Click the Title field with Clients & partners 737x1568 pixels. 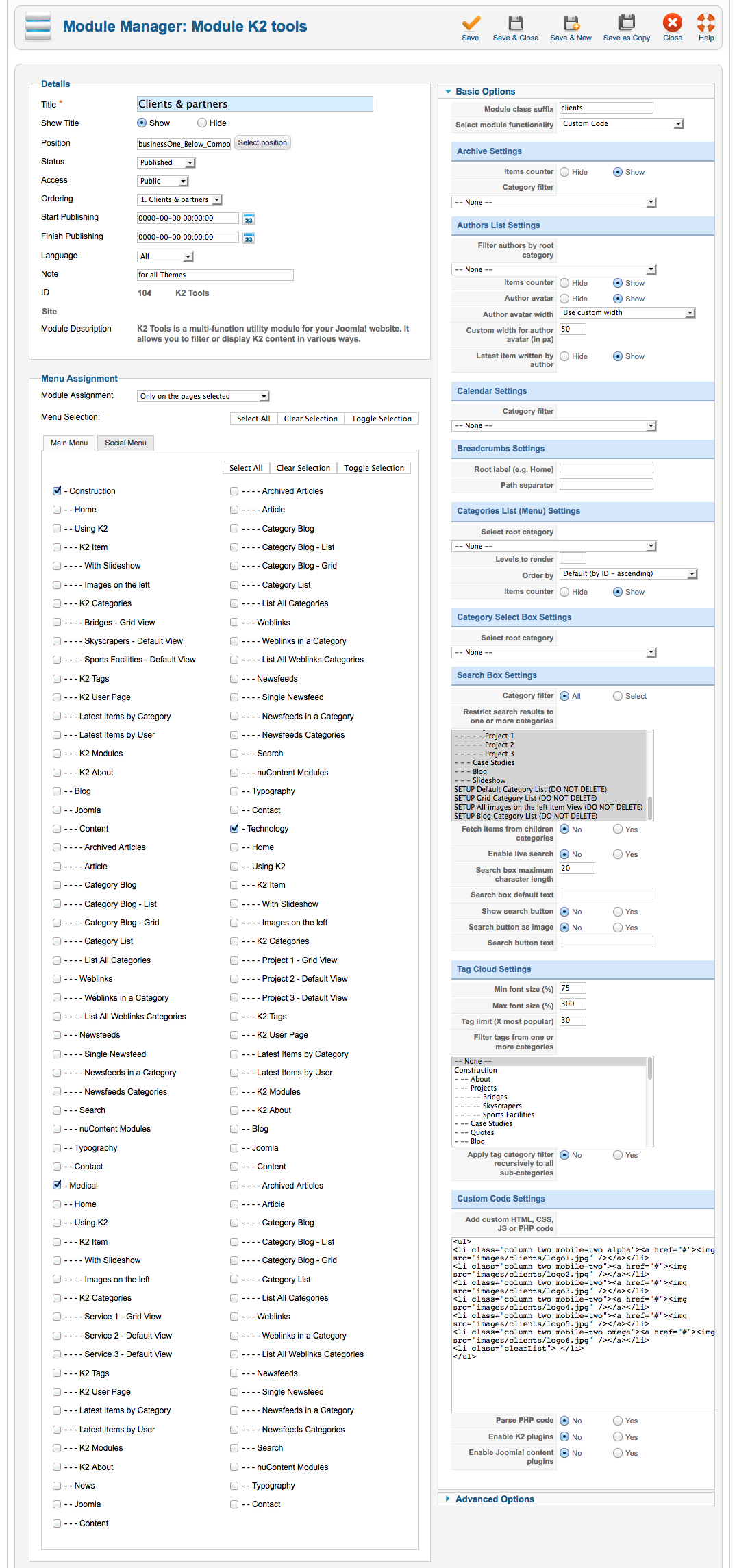(x=255, y=103)
